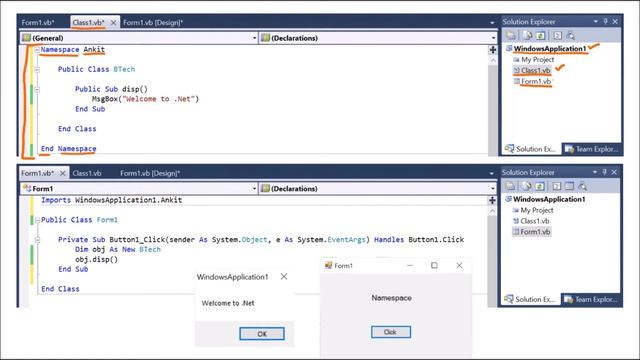
Task: Click the 'Namespace' label on Form1
Action: 391,298
